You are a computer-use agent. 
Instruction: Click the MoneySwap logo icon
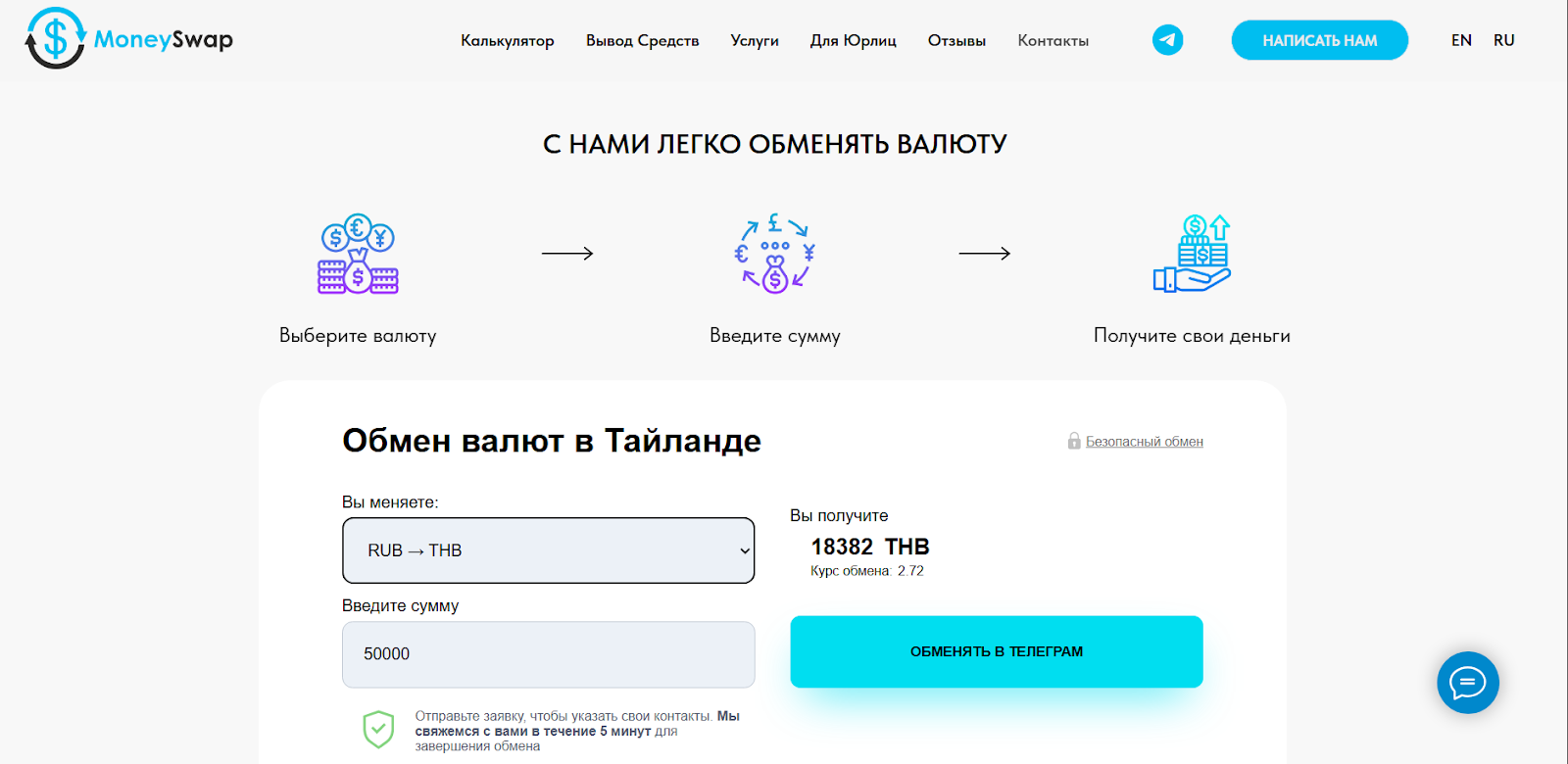click(x=56, y=39)
